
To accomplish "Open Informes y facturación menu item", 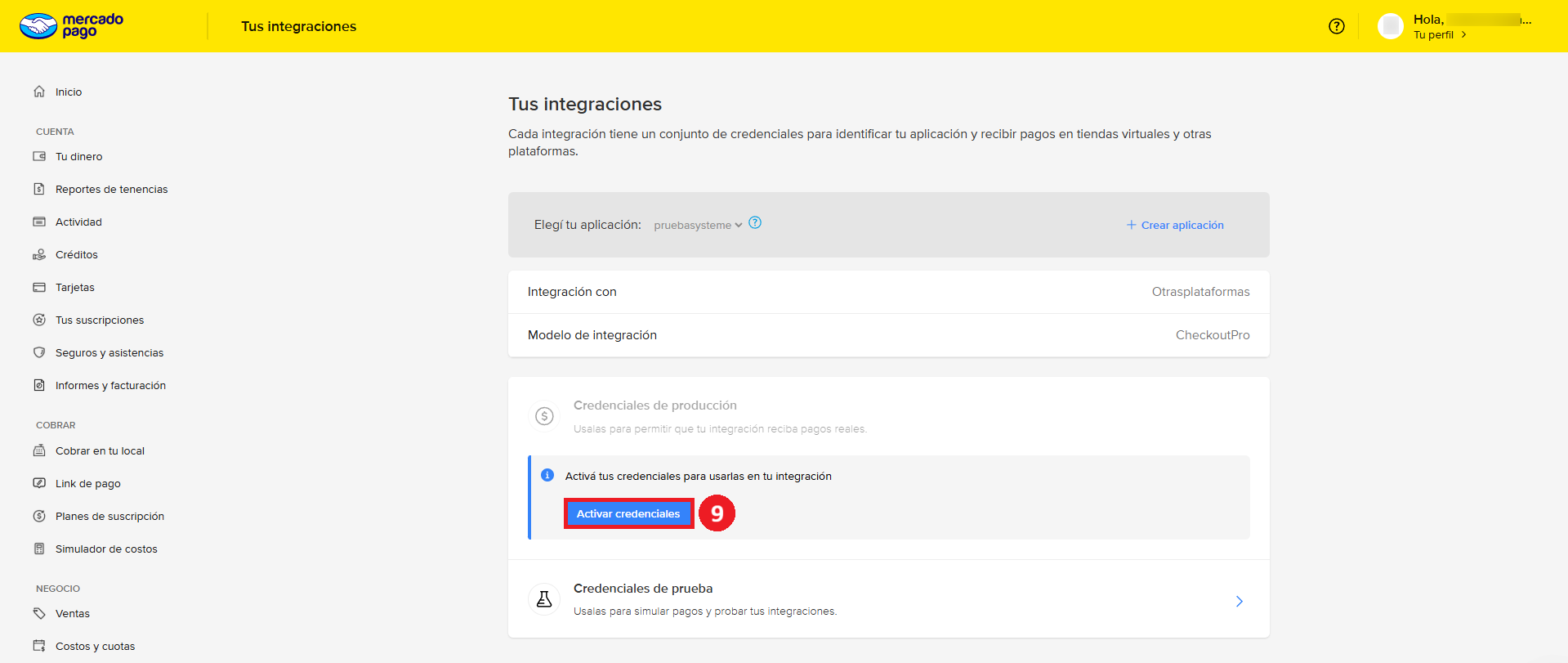I will 110,385.
